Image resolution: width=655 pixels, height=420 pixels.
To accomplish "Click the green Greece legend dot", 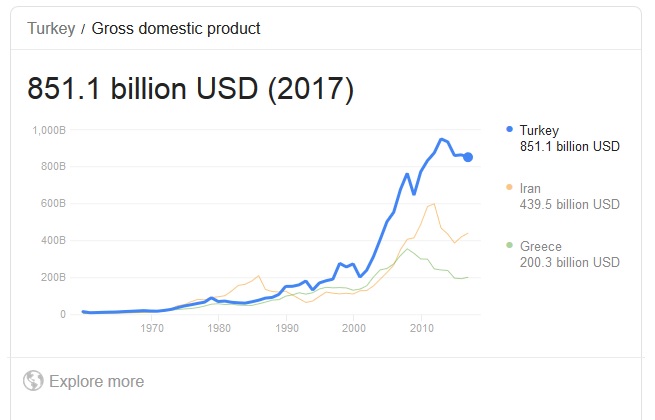I will 509,245.
